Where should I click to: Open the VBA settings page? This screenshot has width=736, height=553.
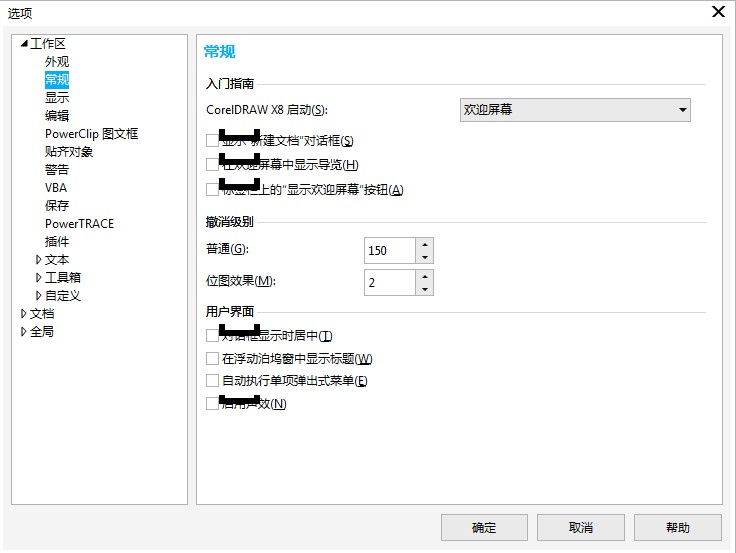point(56,188)
